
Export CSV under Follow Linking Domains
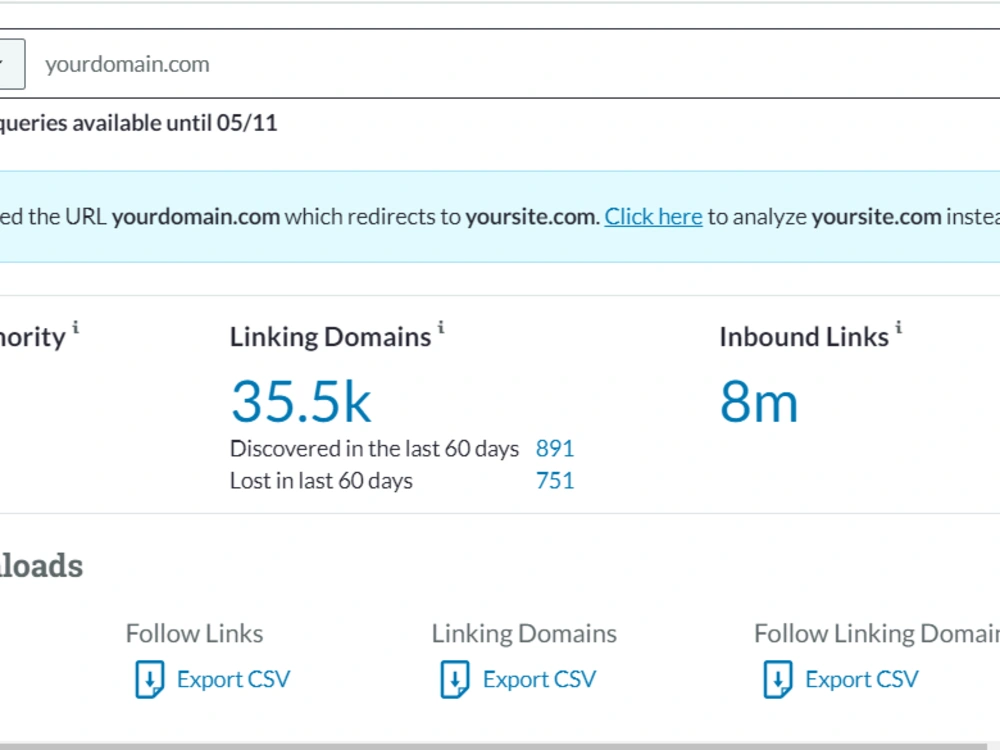coord(862,680)
